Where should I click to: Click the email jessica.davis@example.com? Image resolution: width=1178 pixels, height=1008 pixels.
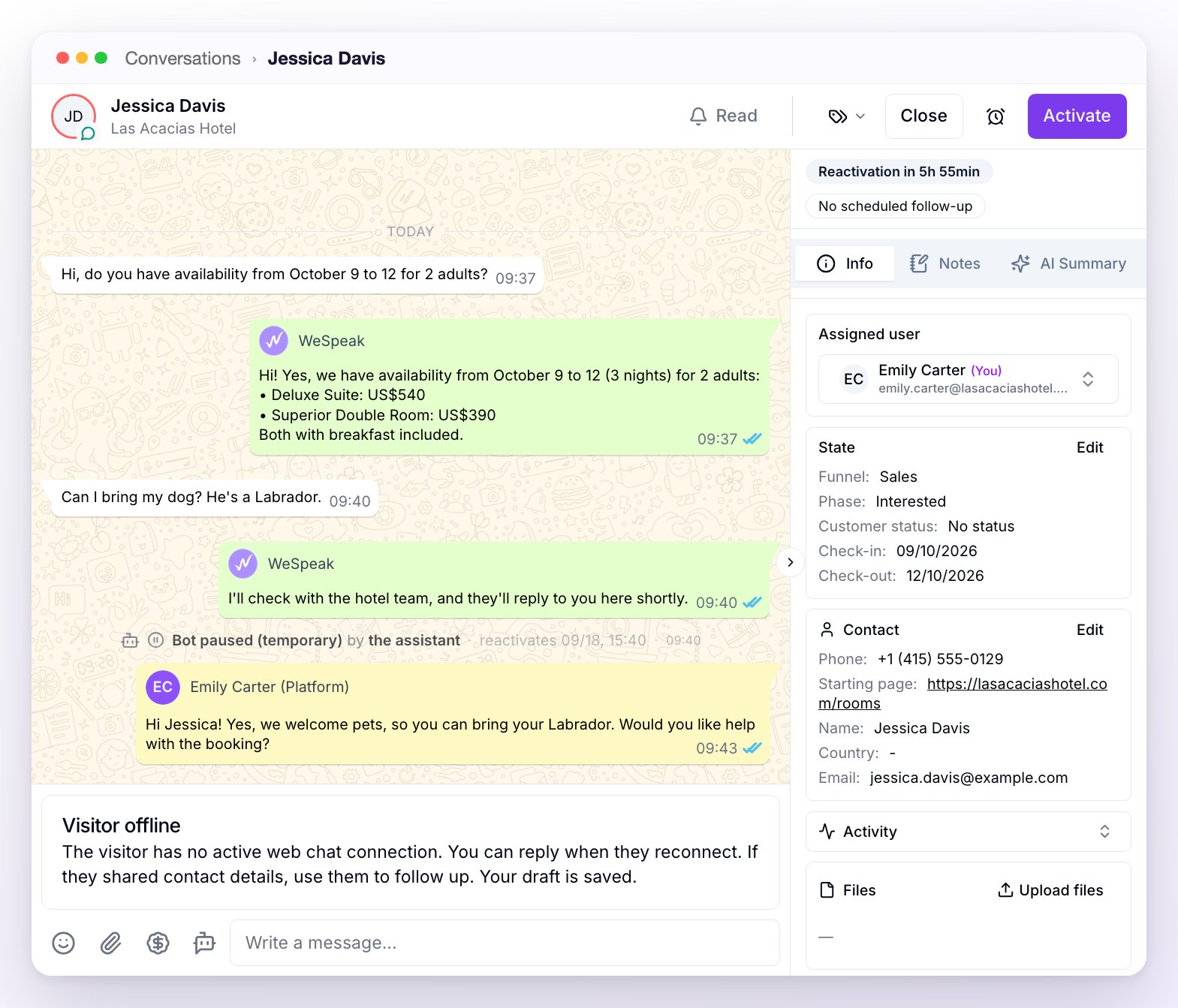pyautogui.click(x=969, y=778)
